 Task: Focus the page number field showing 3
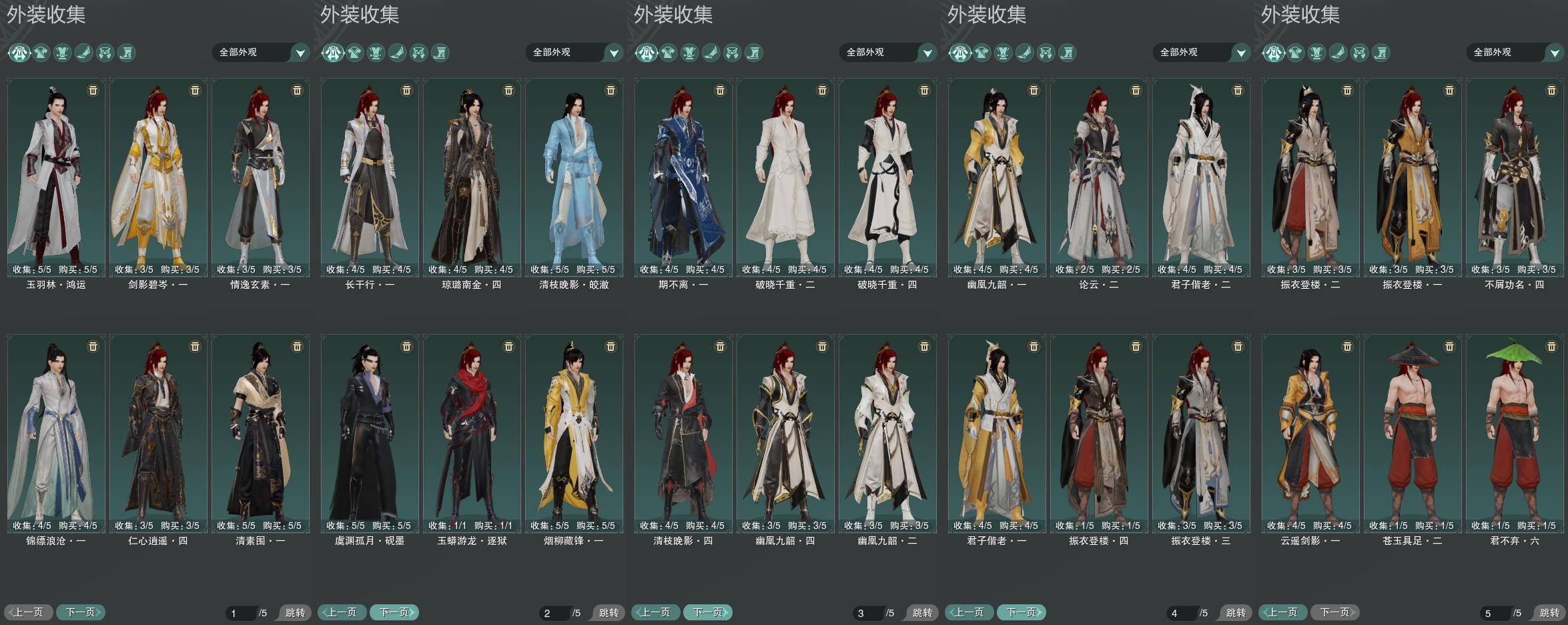tap(867, 612)
